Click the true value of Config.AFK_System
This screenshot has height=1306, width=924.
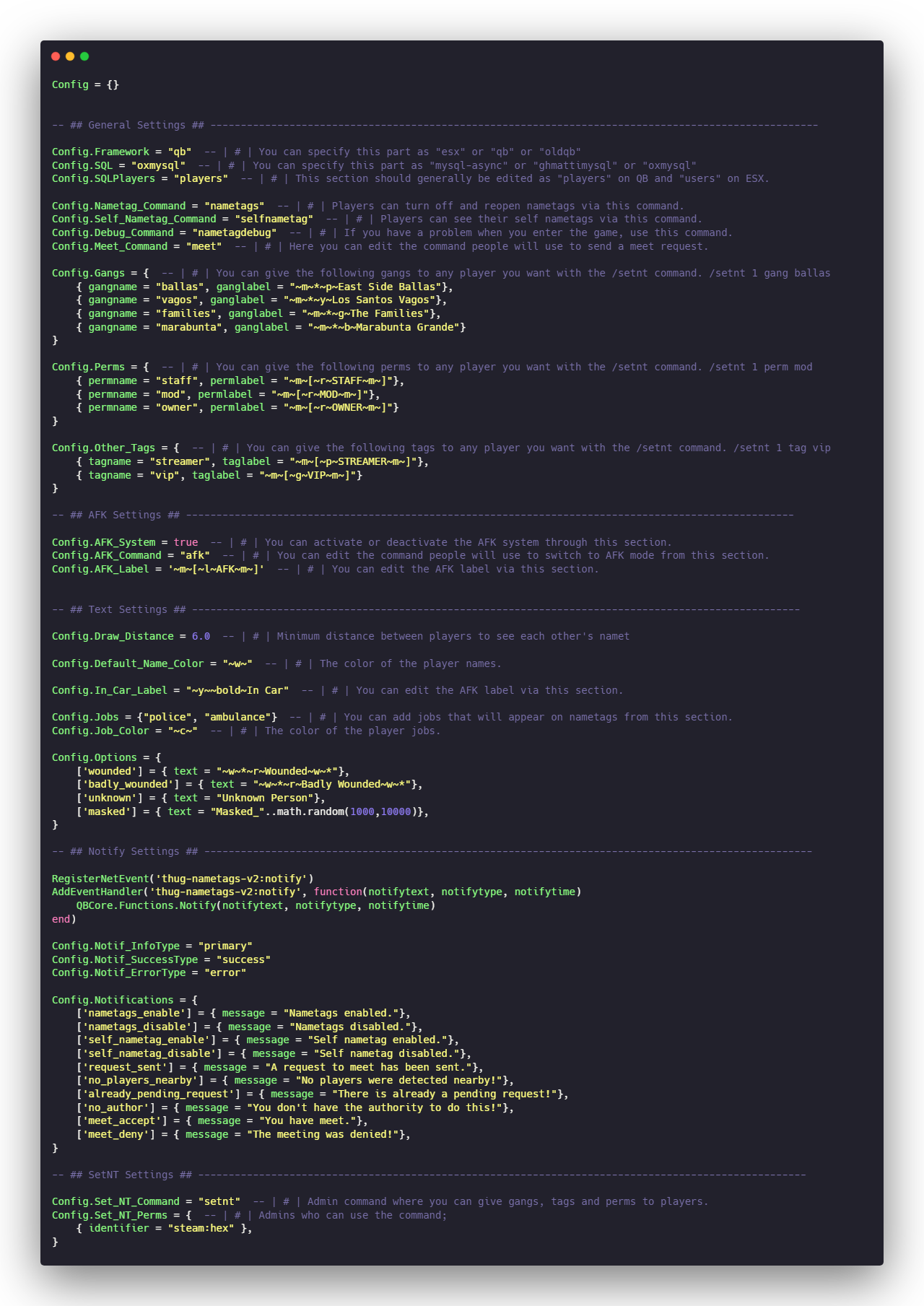[x=186, y=542]
